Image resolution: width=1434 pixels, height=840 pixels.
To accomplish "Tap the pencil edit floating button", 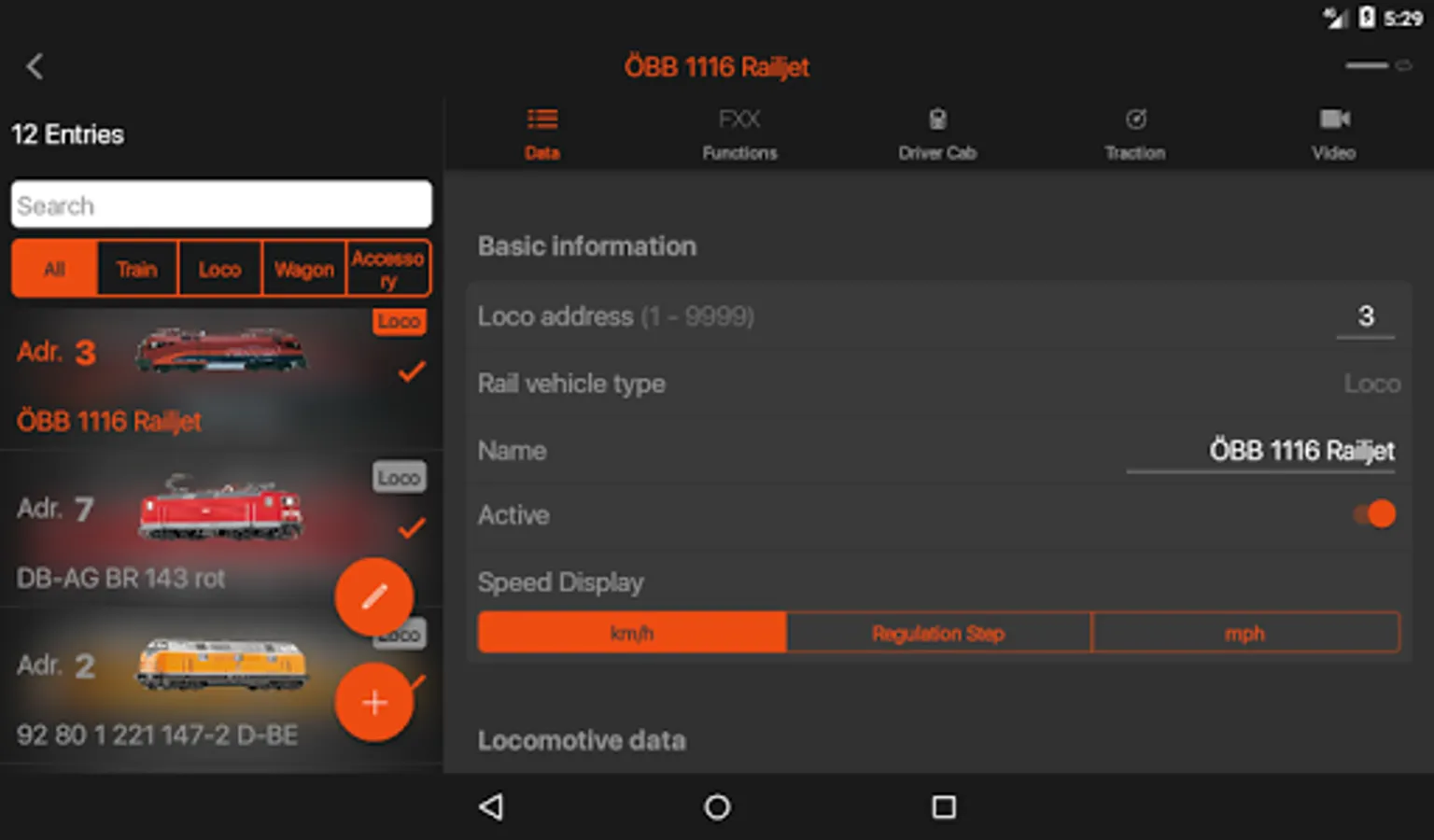I will [x=374, y=597].
